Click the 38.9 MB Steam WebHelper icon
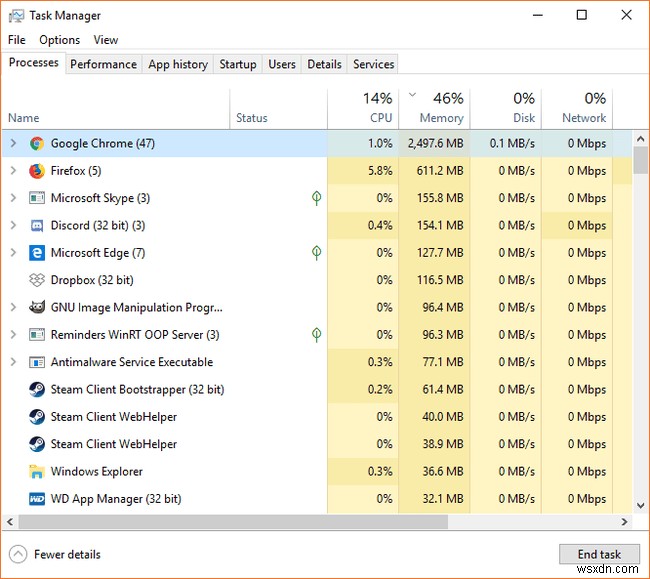The image size is (650, 579). click(x=37, y=444)
